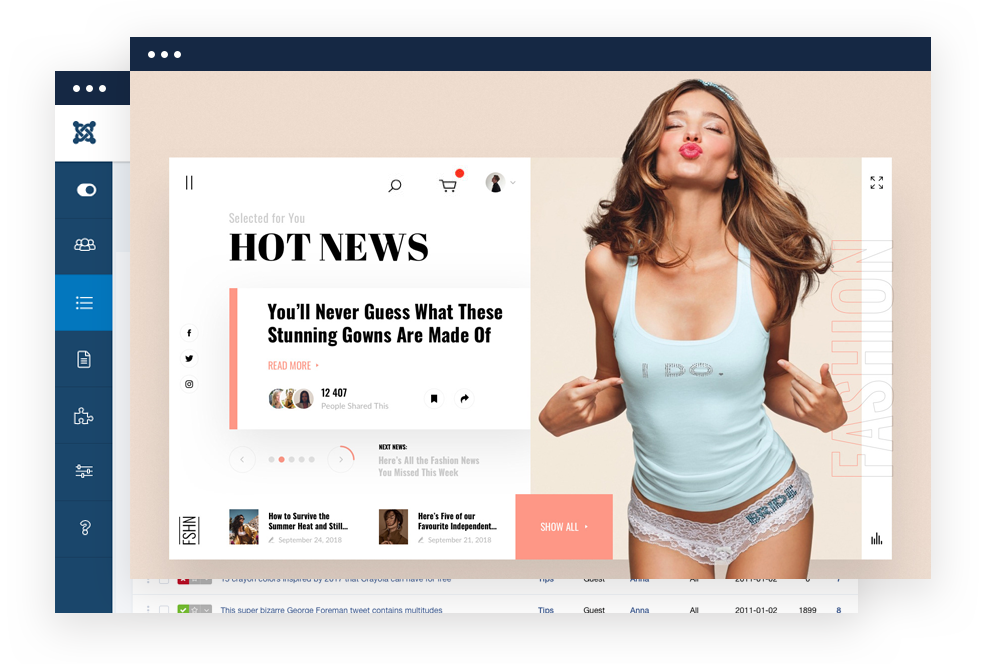Open the Users group icon in sidebar
This screenshot has height=664, width=989.
(85, 245)
